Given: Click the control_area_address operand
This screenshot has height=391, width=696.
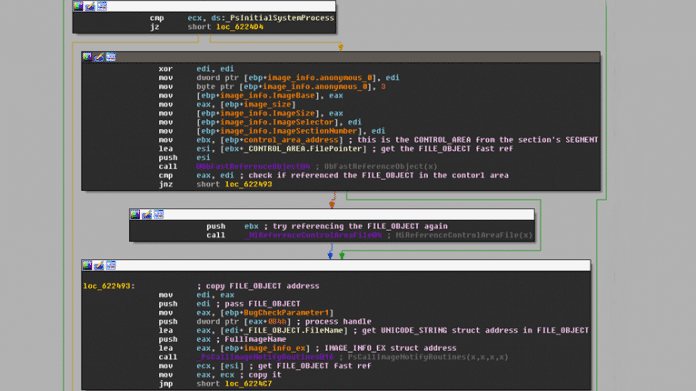Looking at the screenshot, I should point(291,140).
